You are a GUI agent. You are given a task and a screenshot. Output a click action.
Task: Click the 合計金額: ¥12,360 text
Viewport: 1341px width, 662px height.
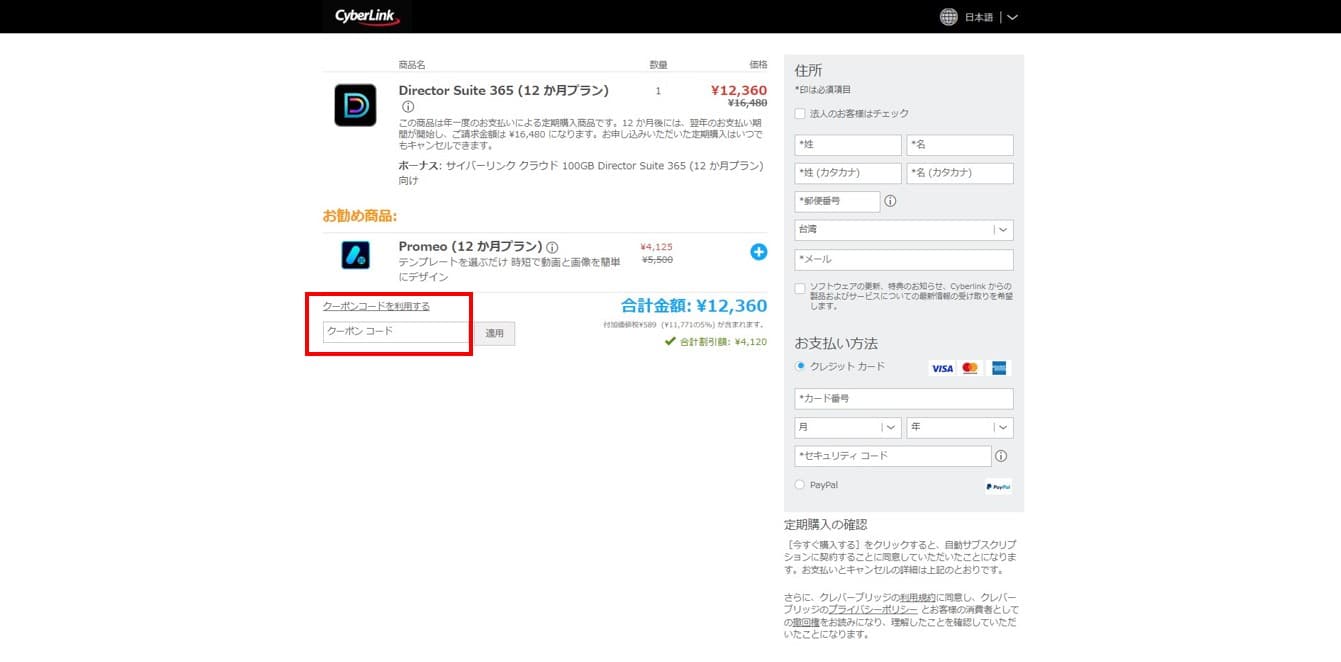(694, 306)
